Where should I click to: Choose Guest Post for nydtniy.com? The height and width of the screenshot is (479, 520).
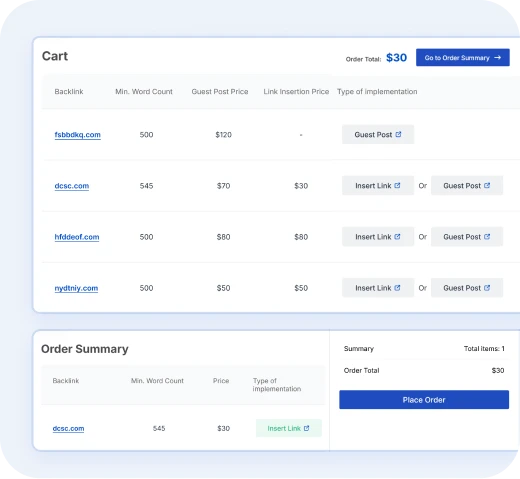467,288
